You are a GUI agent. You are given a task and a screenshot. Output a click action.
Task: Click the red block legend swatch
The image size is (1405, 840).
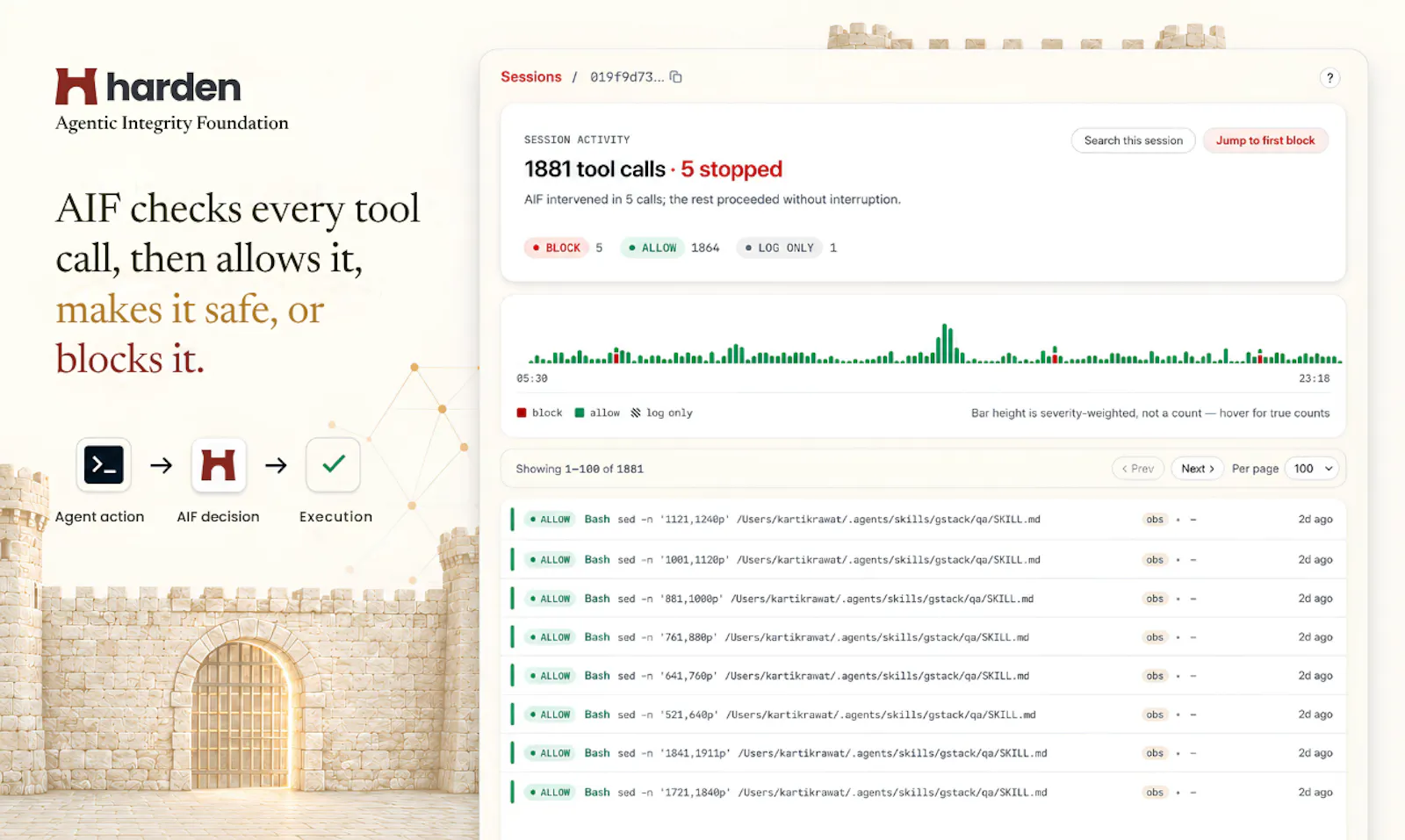522,413
